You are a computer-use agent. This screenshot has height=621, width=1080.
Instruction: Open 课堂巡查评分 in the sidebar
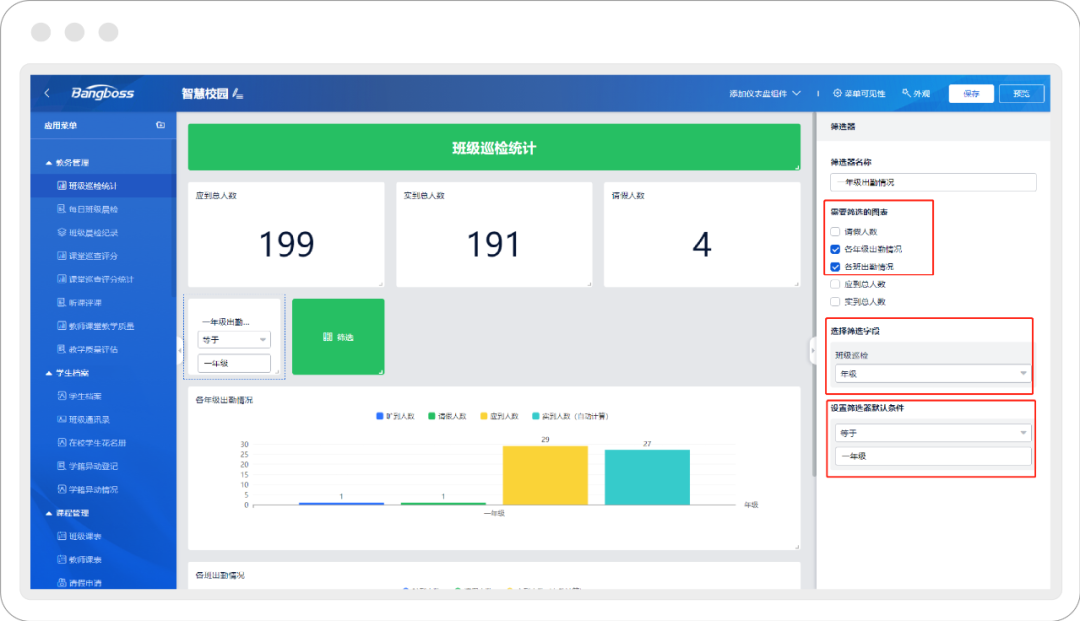click(87, 256)
